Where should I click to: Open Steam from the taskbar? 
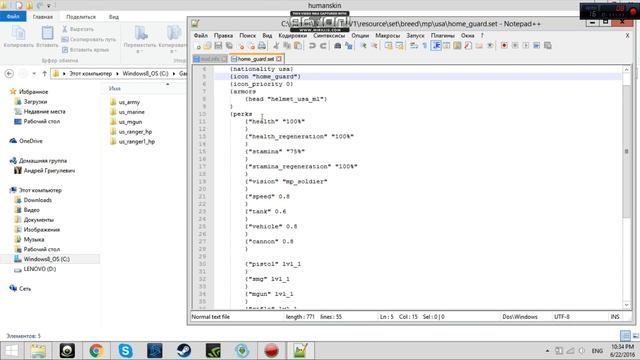184,351
